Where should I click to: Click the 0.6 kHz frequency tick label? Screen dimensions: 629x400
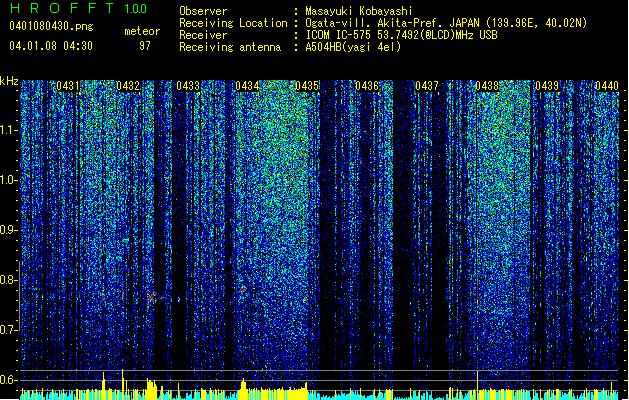pos(8,380)
